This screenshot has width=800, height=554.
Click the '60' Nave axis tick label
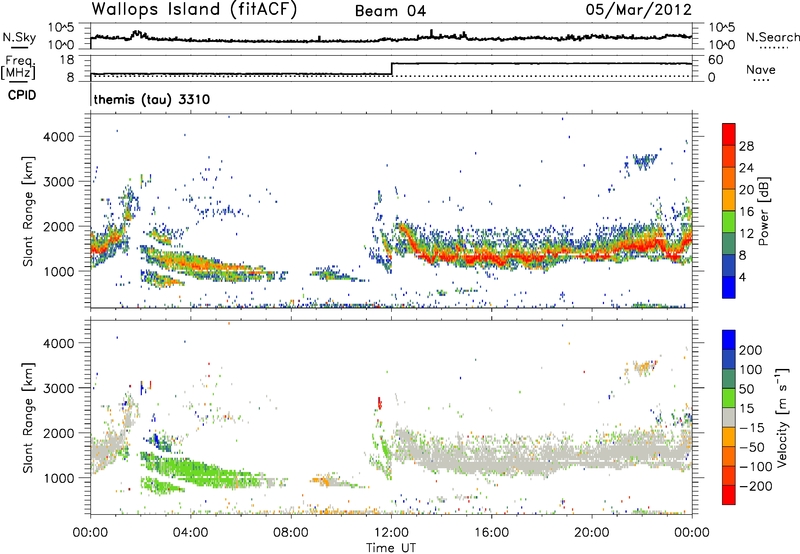(716, 60)
